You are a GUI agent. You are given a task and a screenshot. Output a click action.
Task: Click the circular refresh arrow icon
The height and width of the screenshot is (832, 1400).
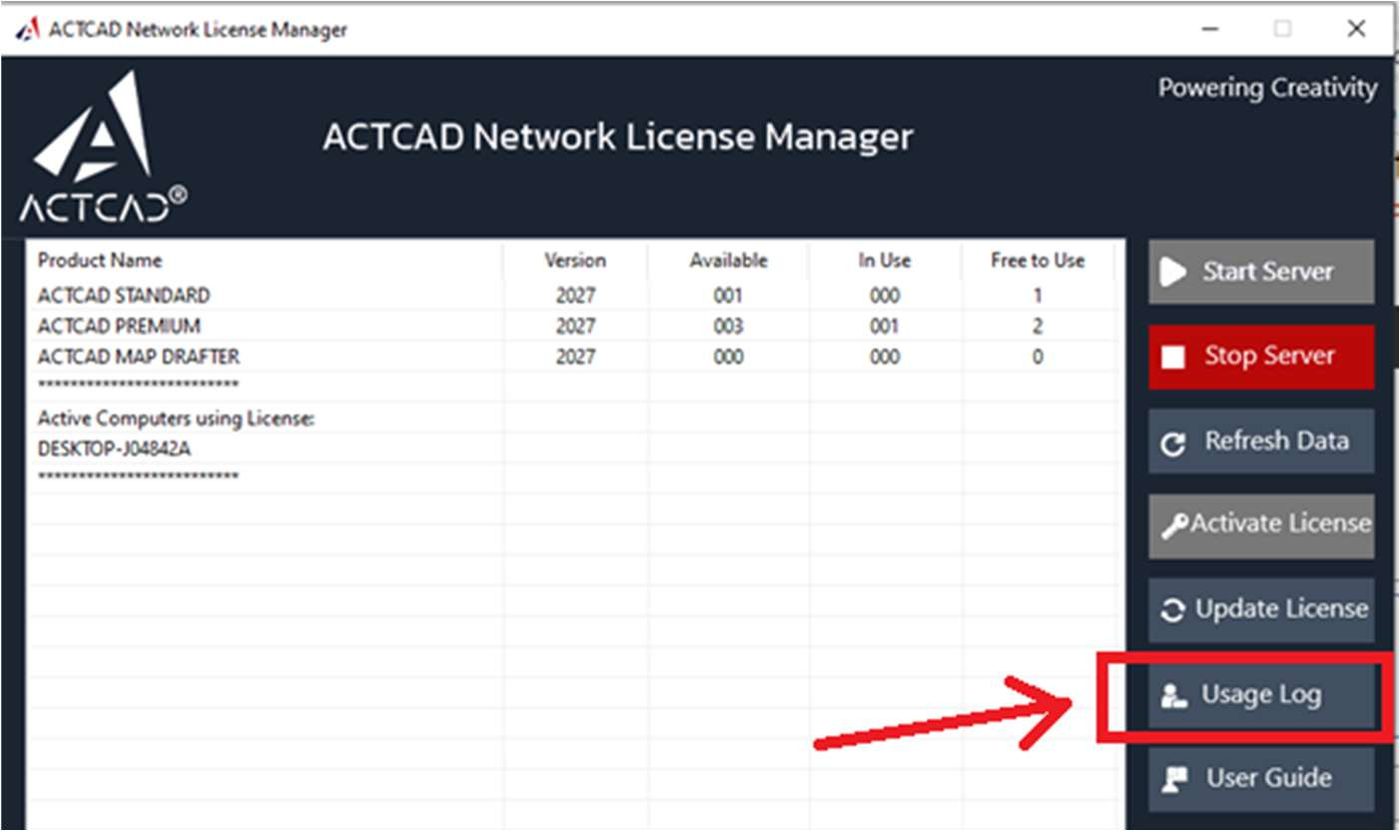pos(1173,443)
